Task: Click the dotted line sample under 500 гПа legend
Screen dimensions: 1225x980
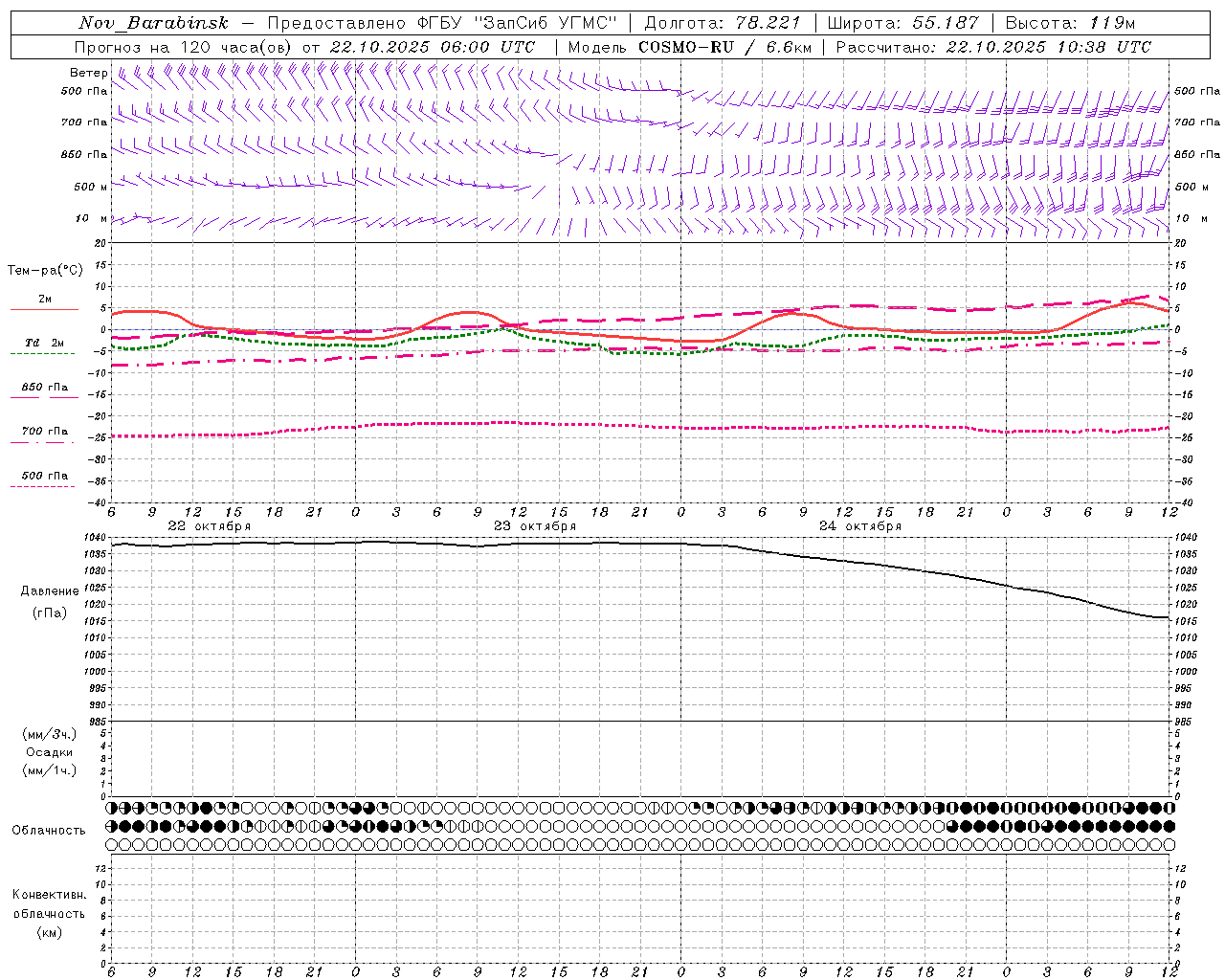Action: (x=42, y=486)
